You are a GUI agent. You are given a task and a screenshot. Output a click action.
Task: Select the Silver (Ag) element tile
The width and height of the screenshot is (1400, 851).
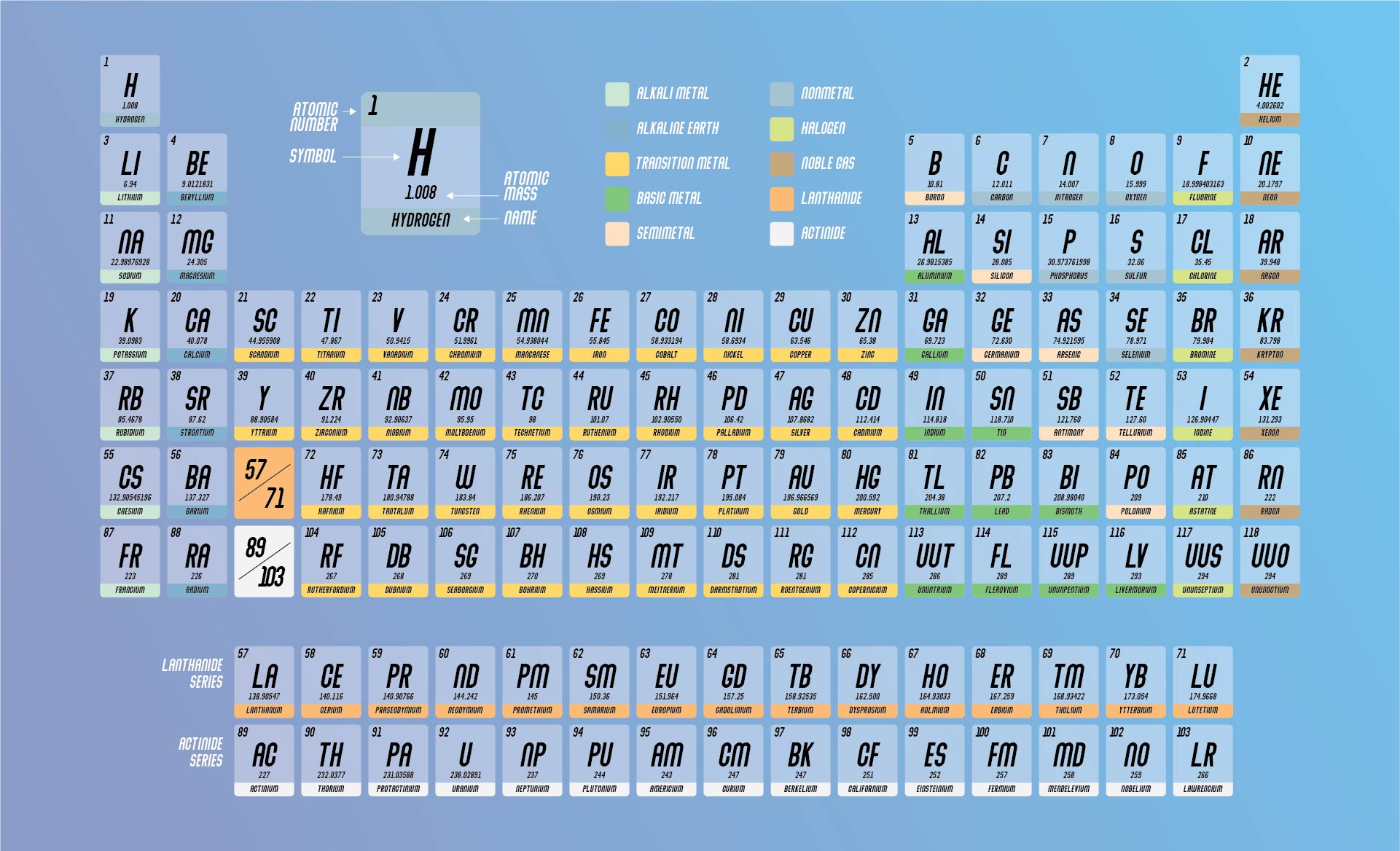(x=801, y=404)
